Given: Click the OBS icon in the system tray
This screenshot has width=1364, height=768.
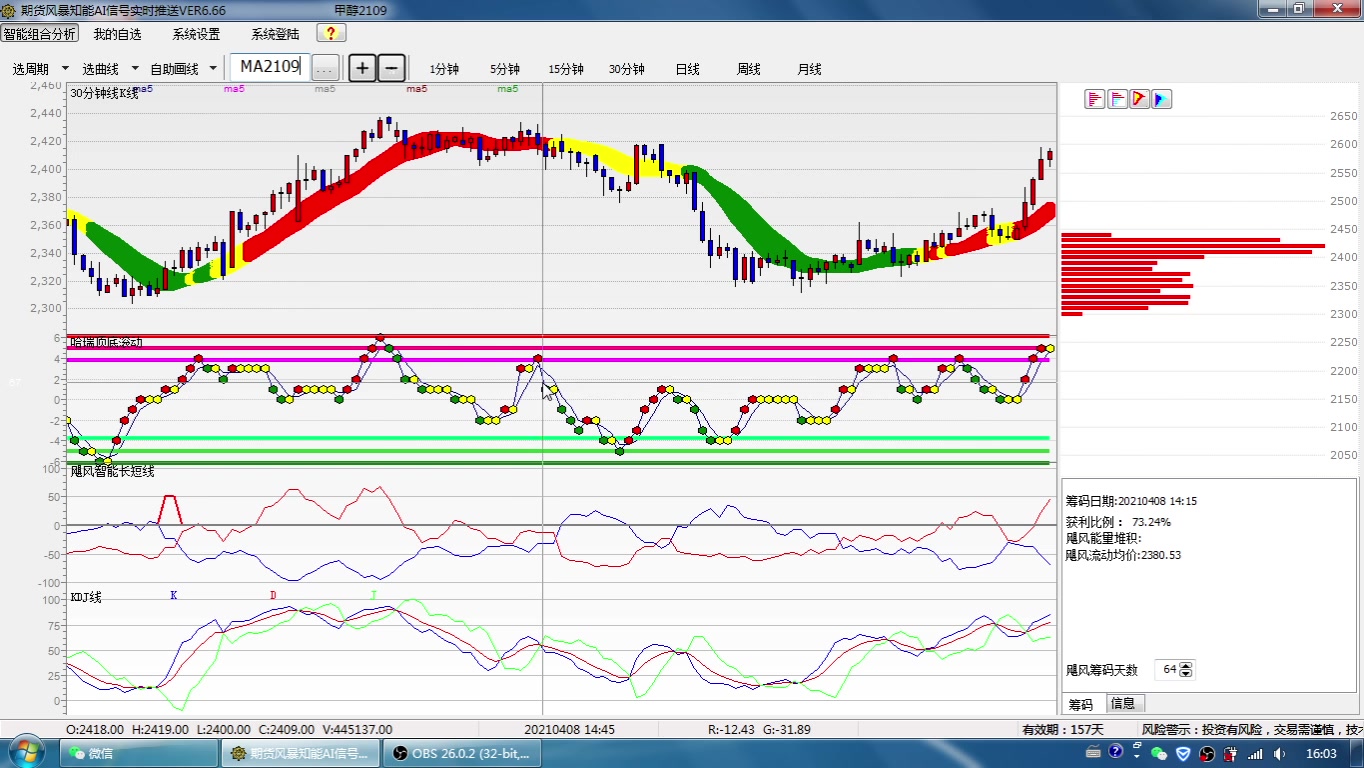Looking at the screenshot, I should point(1207,753).
